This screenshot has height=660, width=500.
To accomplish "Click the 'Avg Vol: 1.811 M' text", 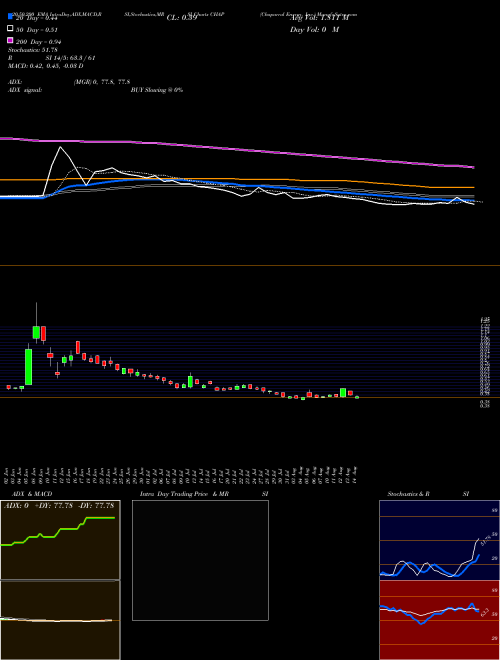I will tap(319, 18).
